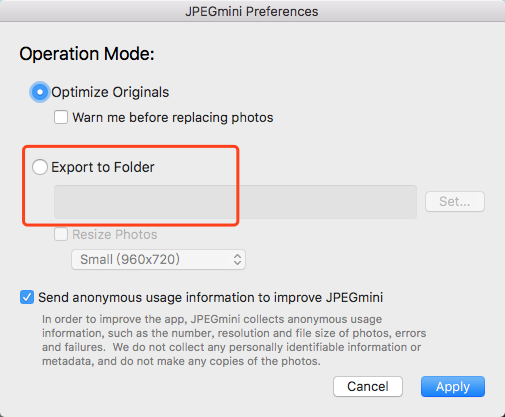Click inside the export folder path field
Screen dimensions: 505x417
tap(235, 202)
